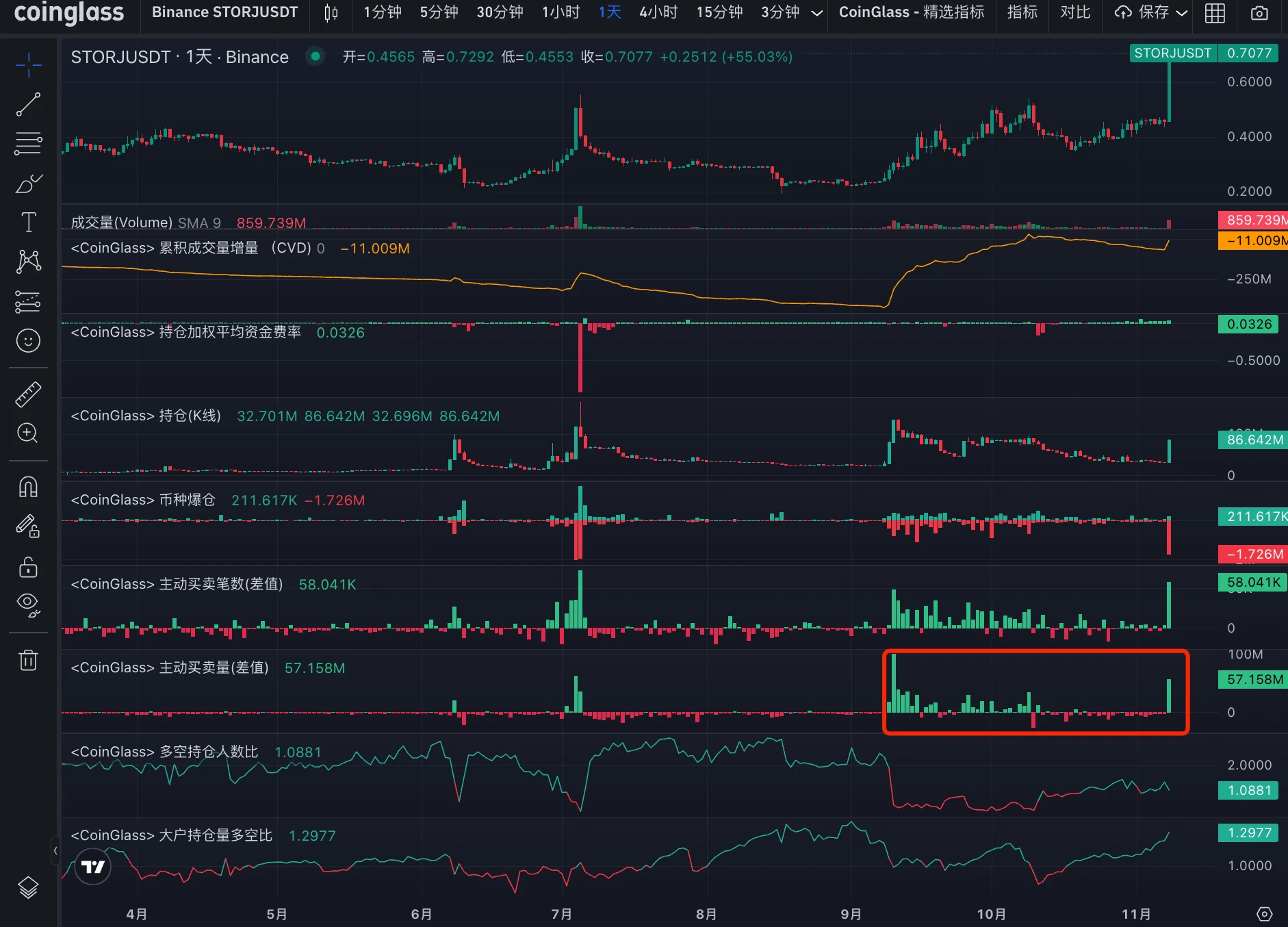
Task: Select the ruler measure tool
Action: click(x=28, y=394)
